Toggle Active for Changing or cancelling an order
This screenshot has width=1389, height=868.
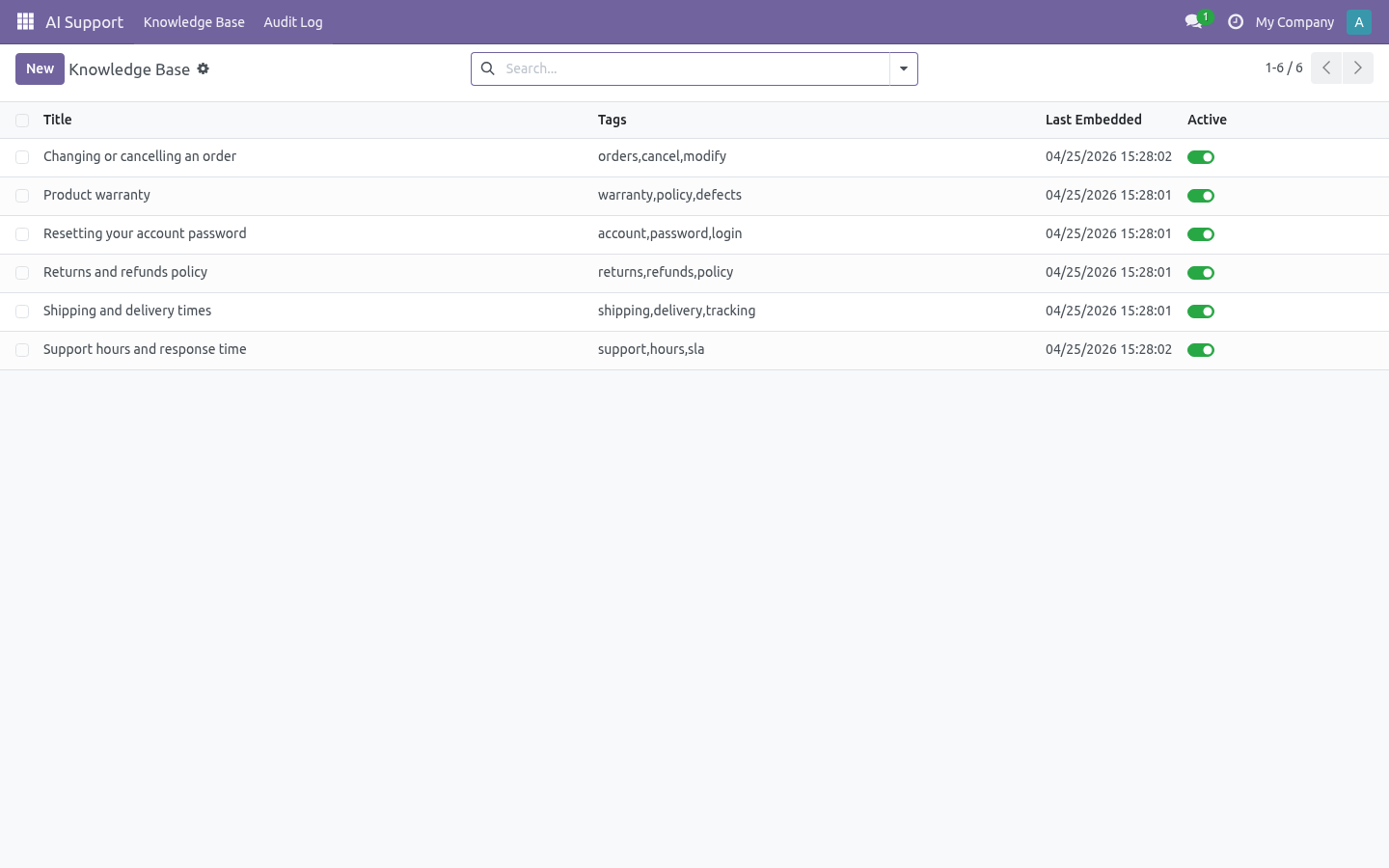[1201, 157]
